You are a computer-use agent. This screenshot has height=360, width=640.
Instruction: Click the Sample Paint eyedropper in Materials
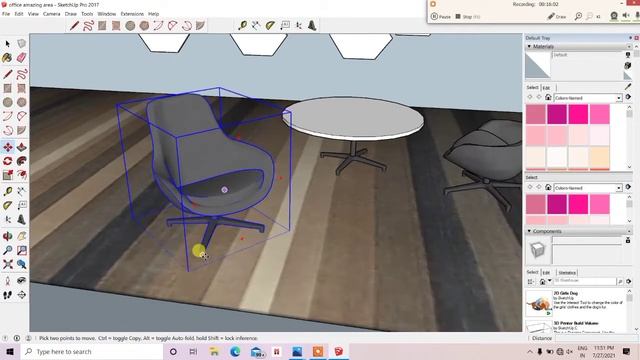[x=628, y=87]
